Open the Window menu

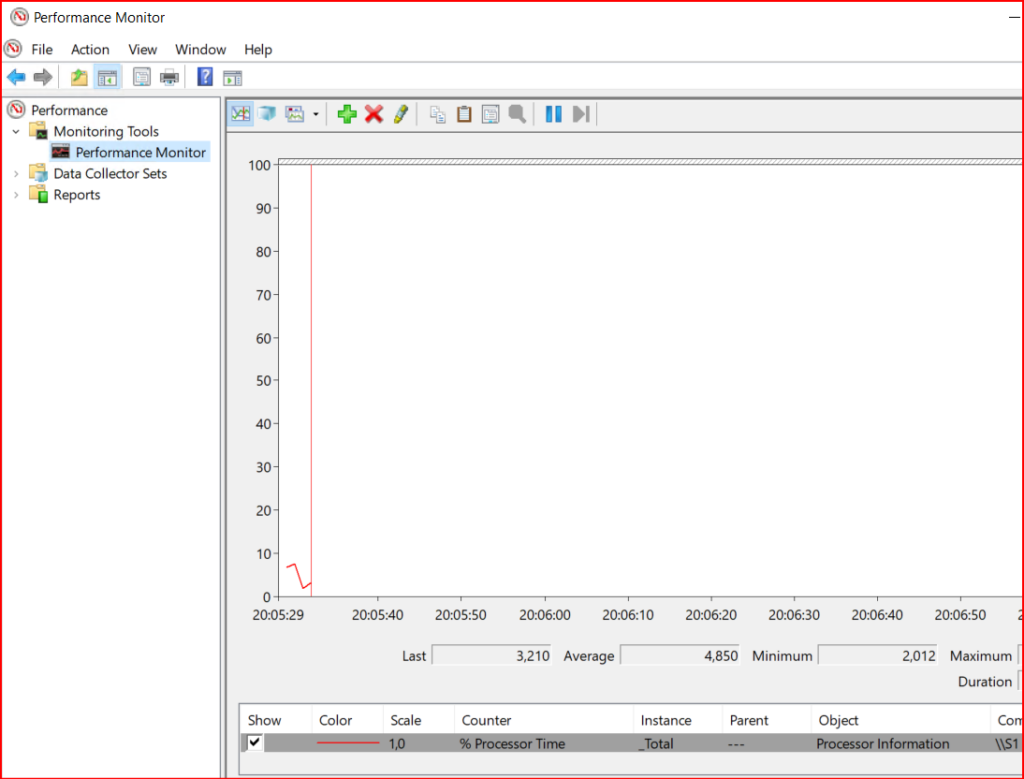click(200, 49)
